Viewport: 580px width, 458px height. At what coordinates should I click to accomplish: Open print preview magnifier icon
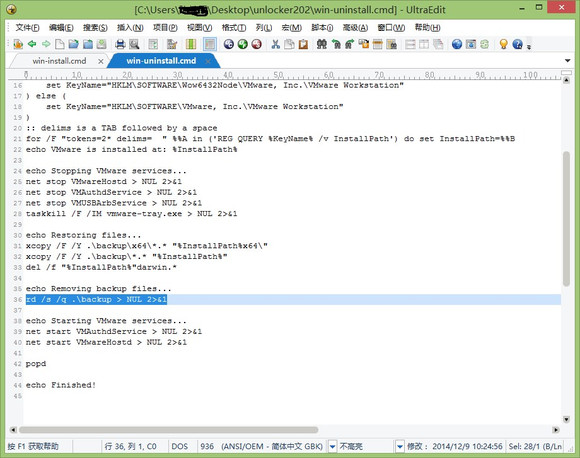point(134,44)
